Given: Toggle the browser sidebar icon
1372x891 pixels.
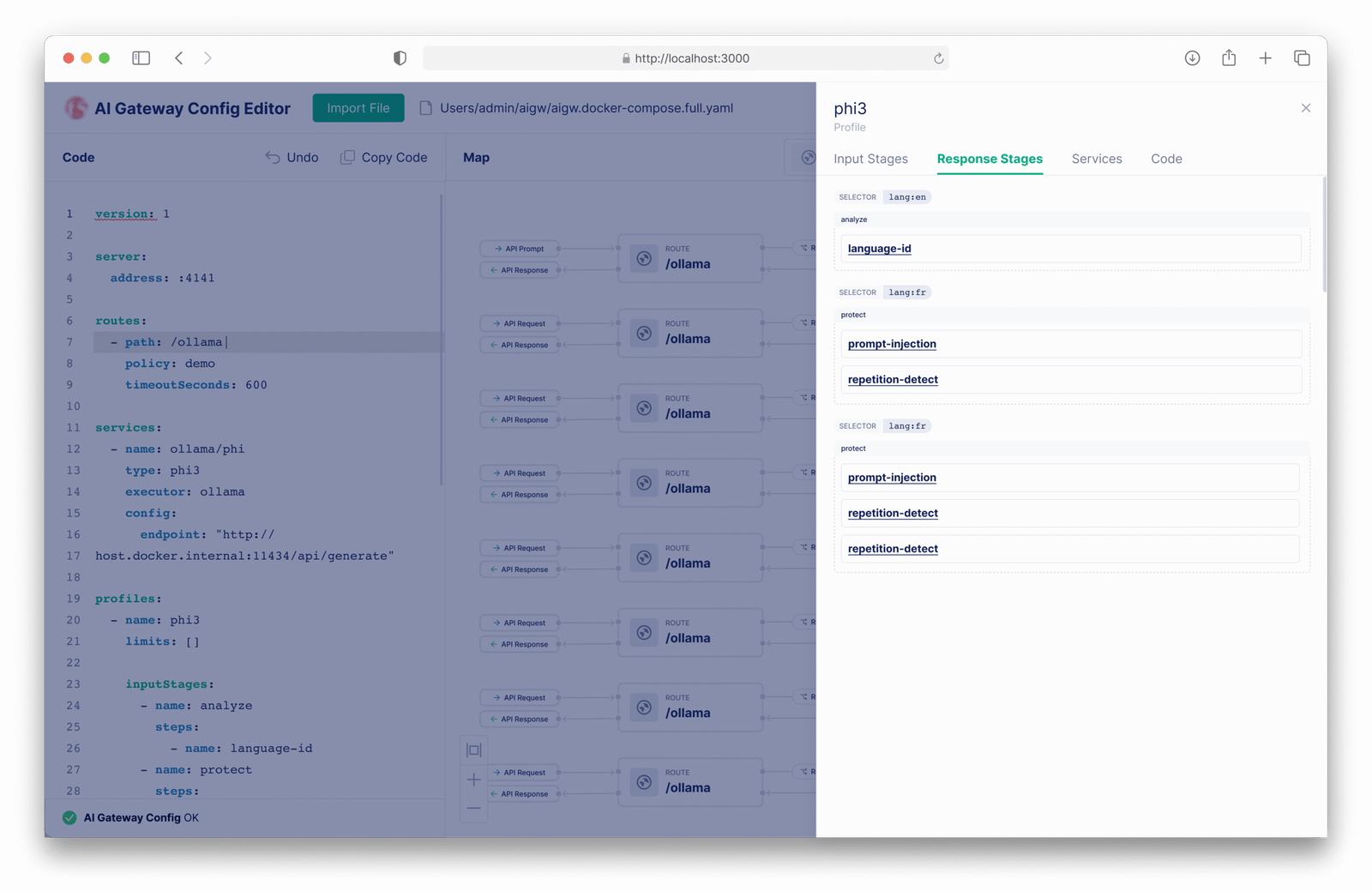Looking at the screenshot, I should (x=141, y=58).
